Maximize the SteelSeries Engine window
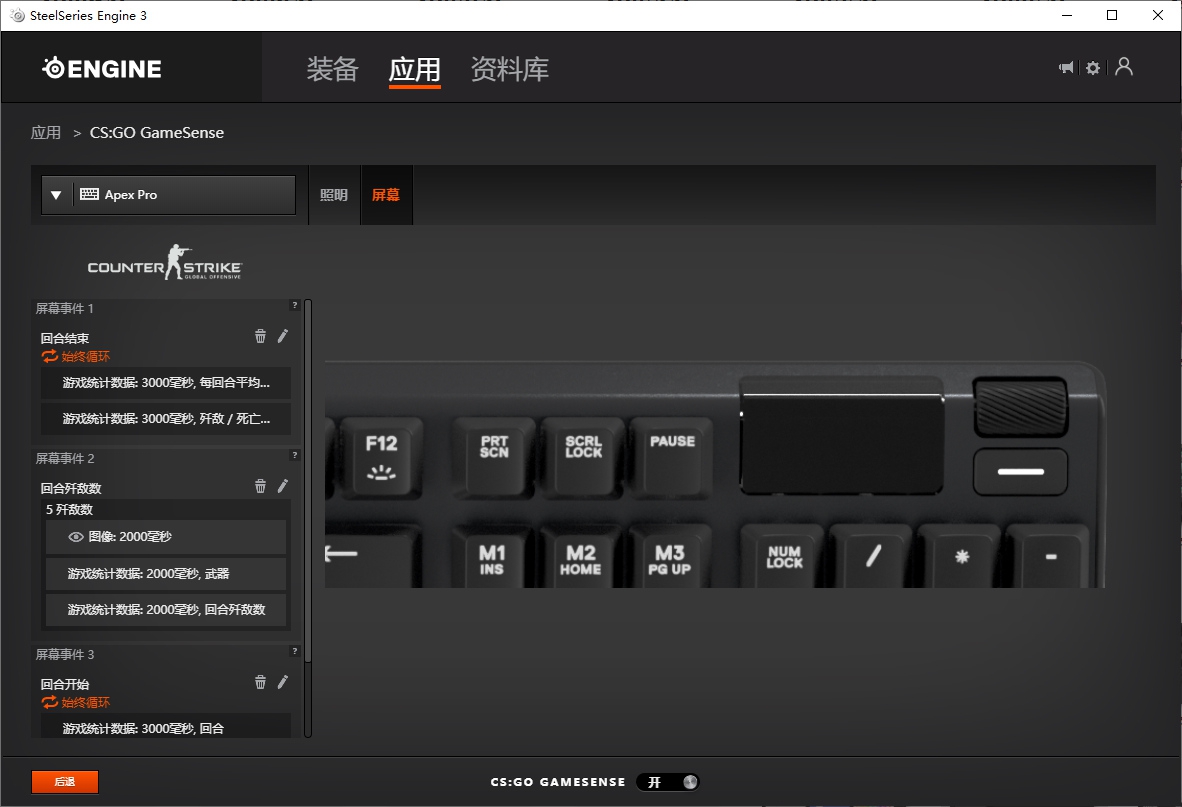 1112,15
